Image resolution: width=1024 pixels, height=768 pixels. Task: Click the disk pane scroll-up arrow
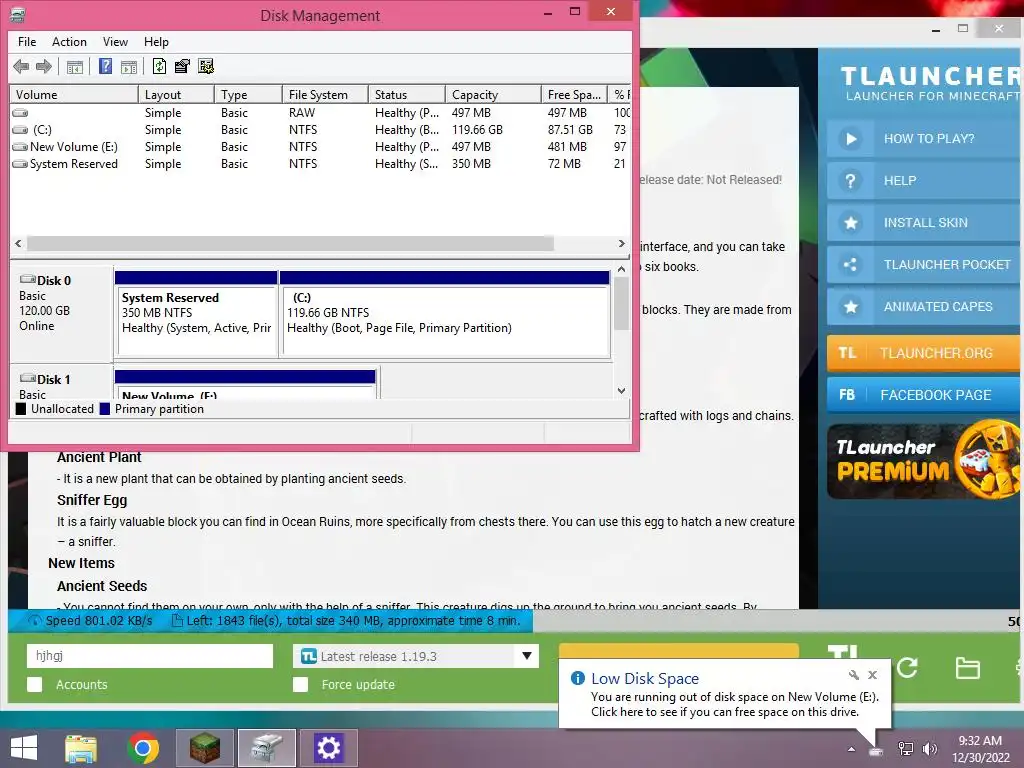pos(621,269)
